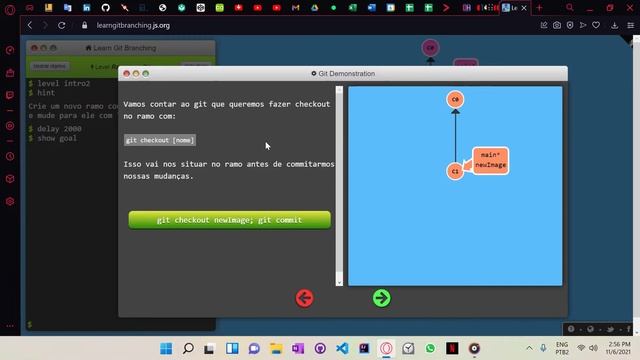
Task: Switch to the Word tab
Action: (x=371, y=8)
